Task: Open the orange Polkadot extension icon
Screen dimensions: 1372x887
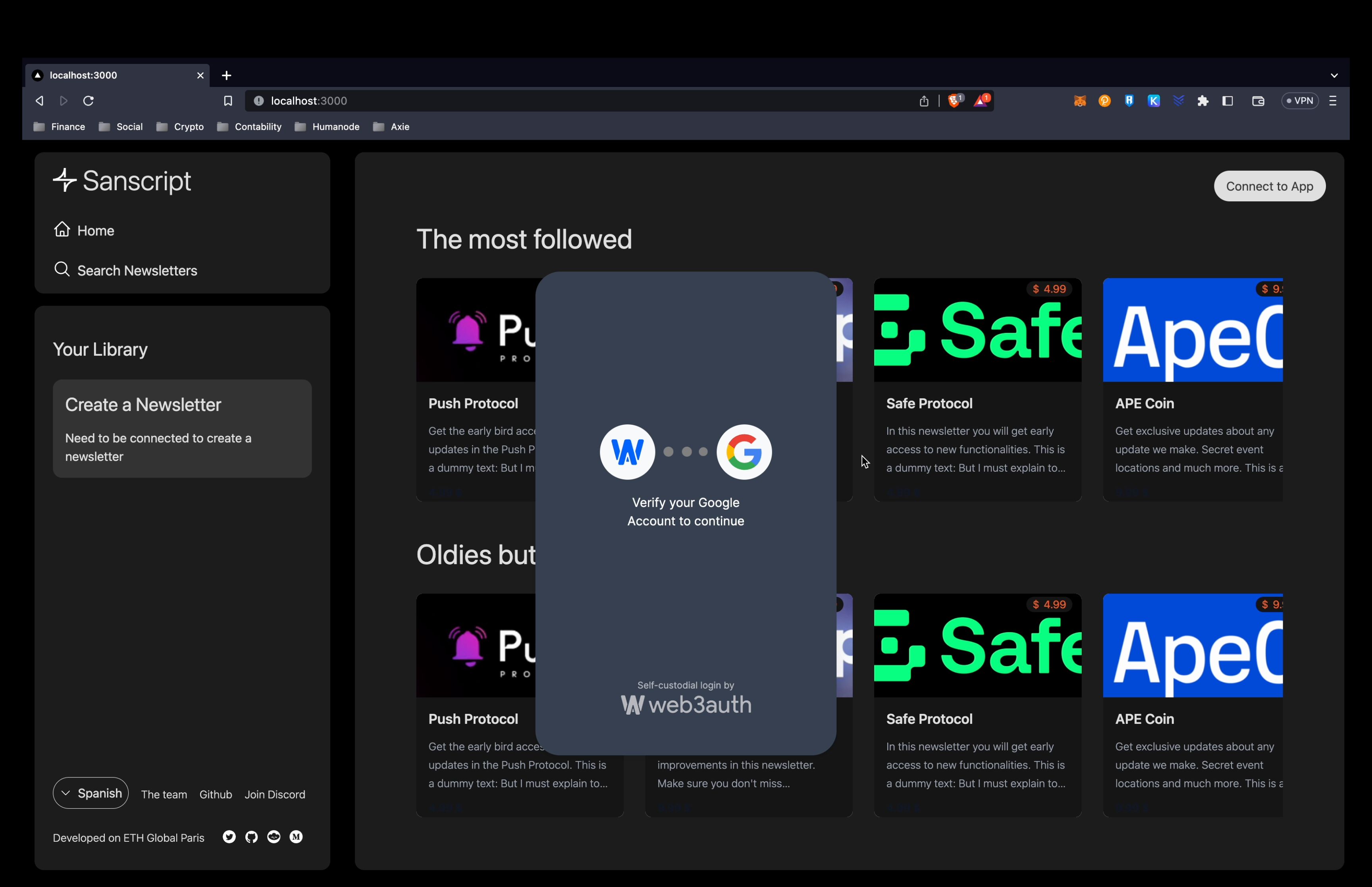Action: click(x=1104, y=101)
